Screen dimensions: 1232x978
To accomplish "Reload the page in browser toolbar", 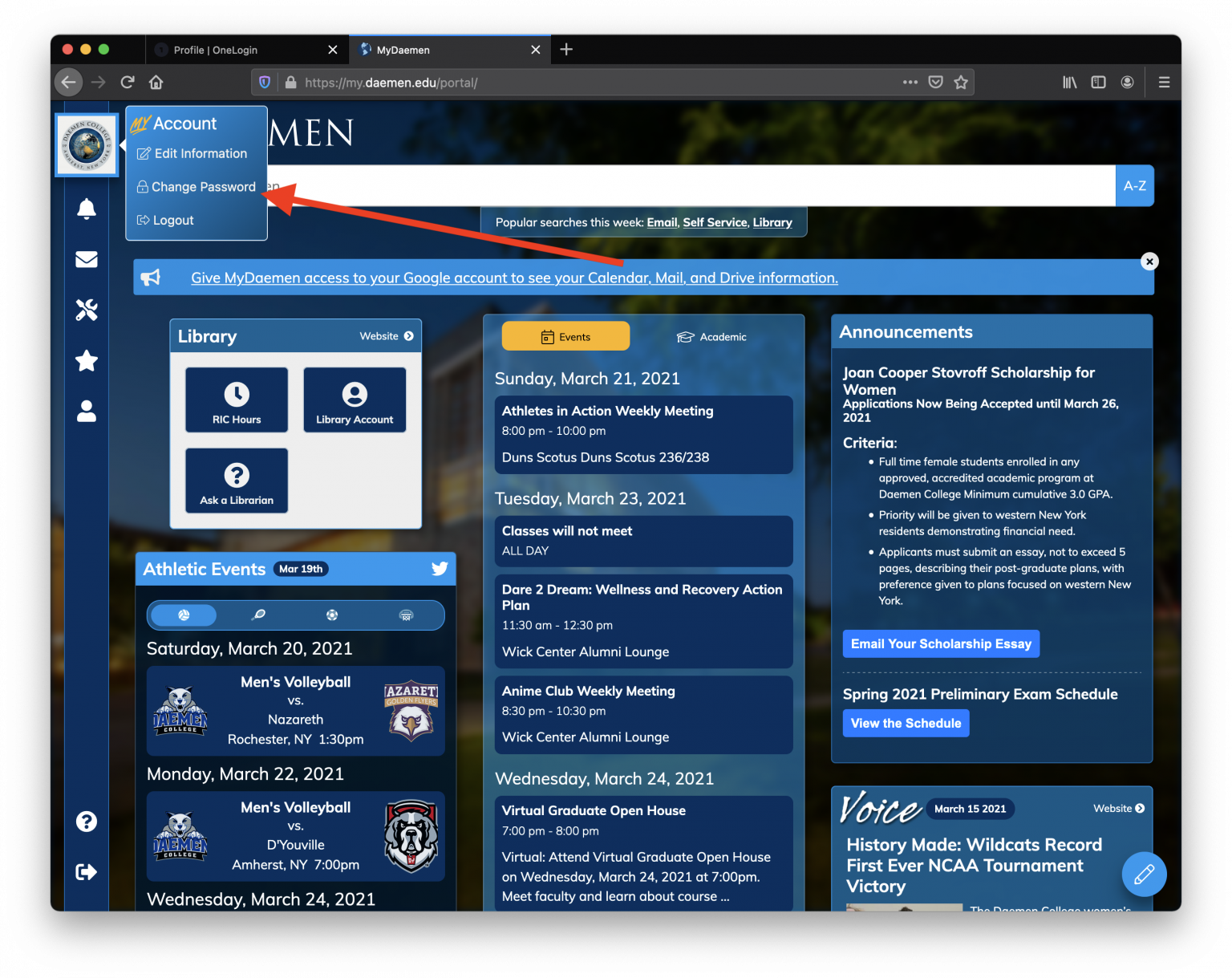I will point(128,82).
